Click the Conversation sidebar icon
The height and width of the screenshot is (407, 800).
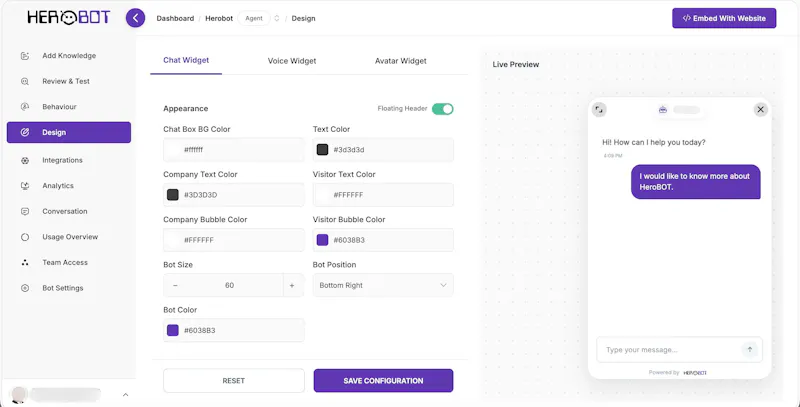coord(24,211)
